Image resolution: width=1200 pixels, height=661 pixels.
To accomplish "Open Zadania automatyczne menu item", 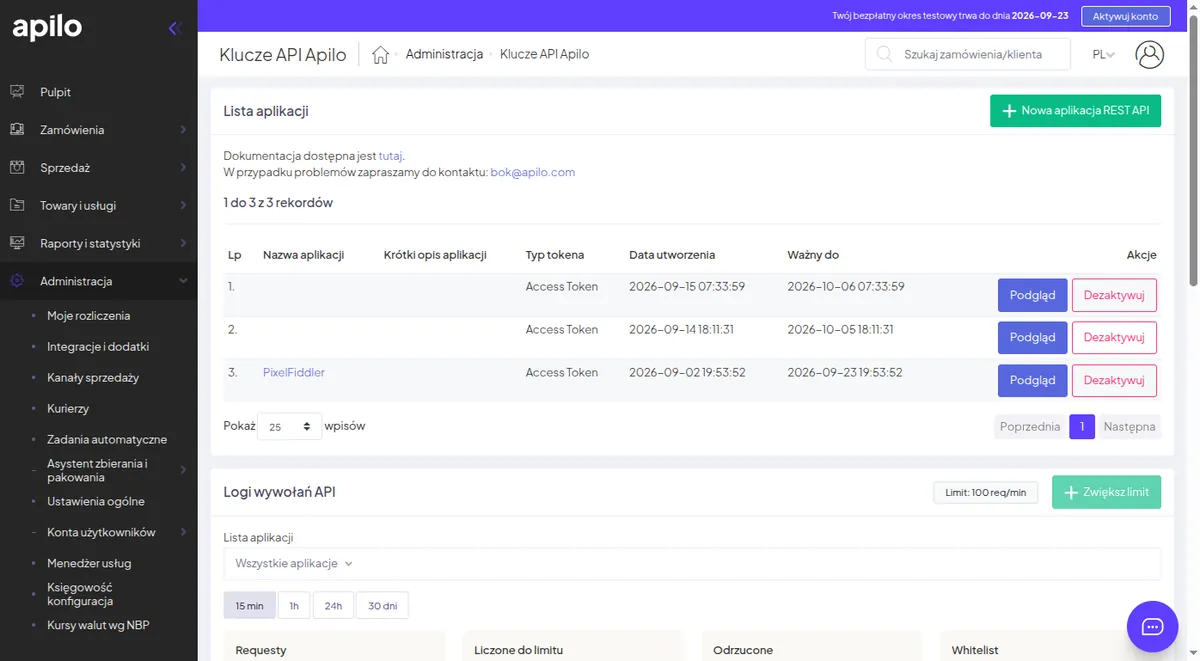I will [x=107, y=439].
